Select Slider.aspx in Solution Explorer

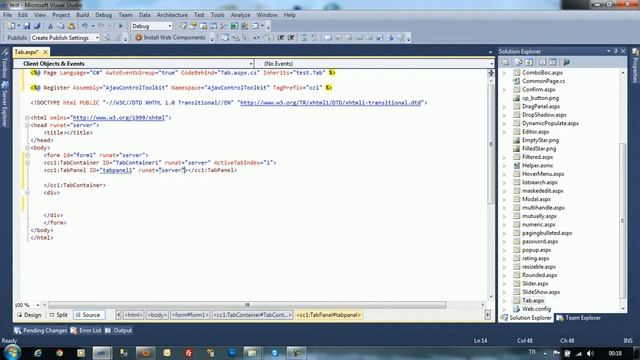535,284
